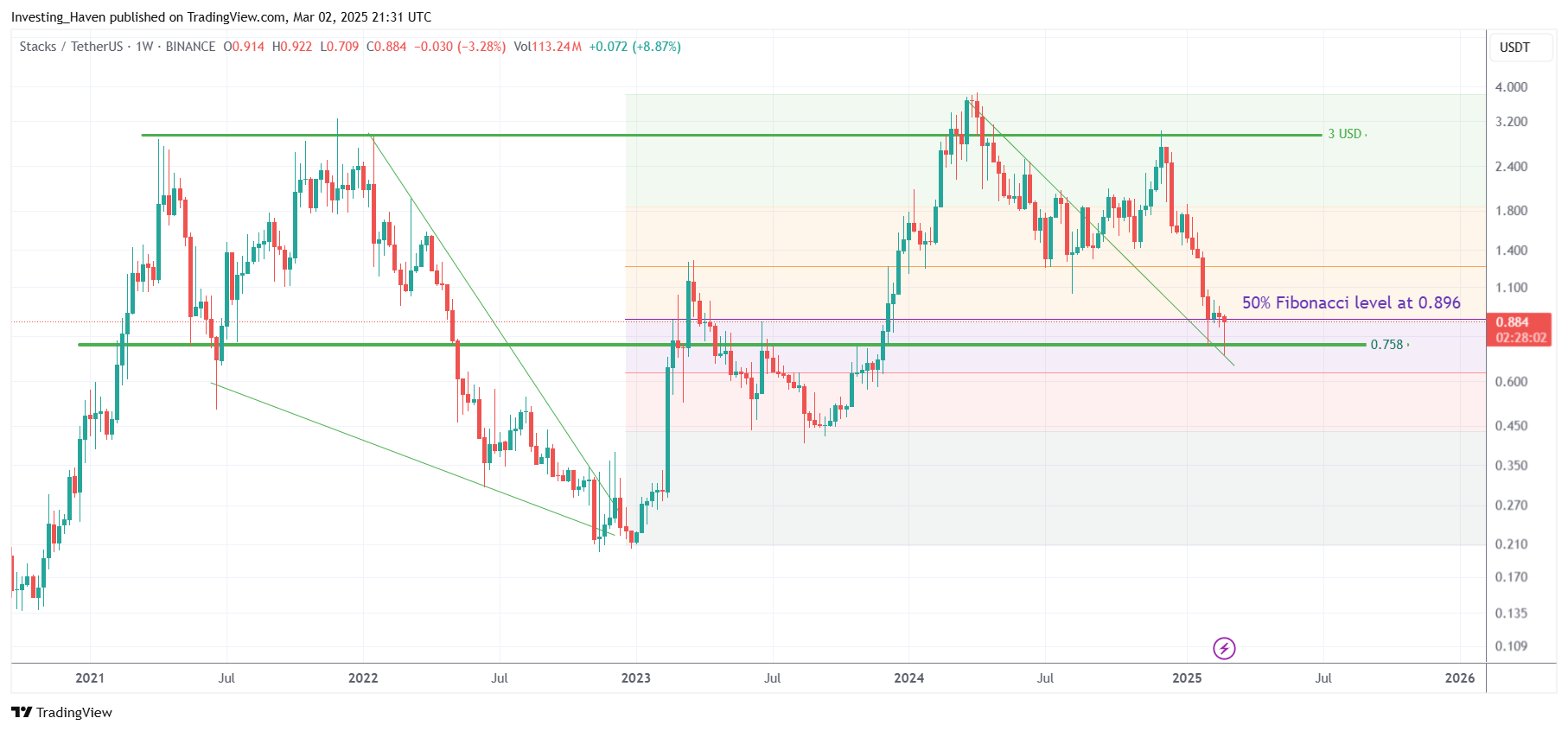
Task: Click the countdown timer 02:28:02
Action: click(1521, 338)
